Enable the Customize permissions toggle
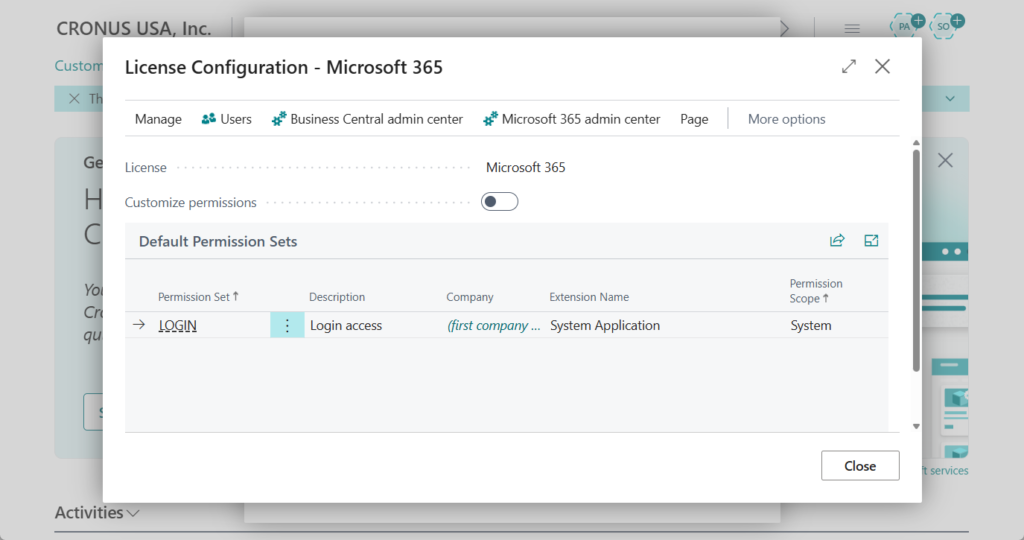This screenshot has height=540, width=1024. click(x=499, y=202)
